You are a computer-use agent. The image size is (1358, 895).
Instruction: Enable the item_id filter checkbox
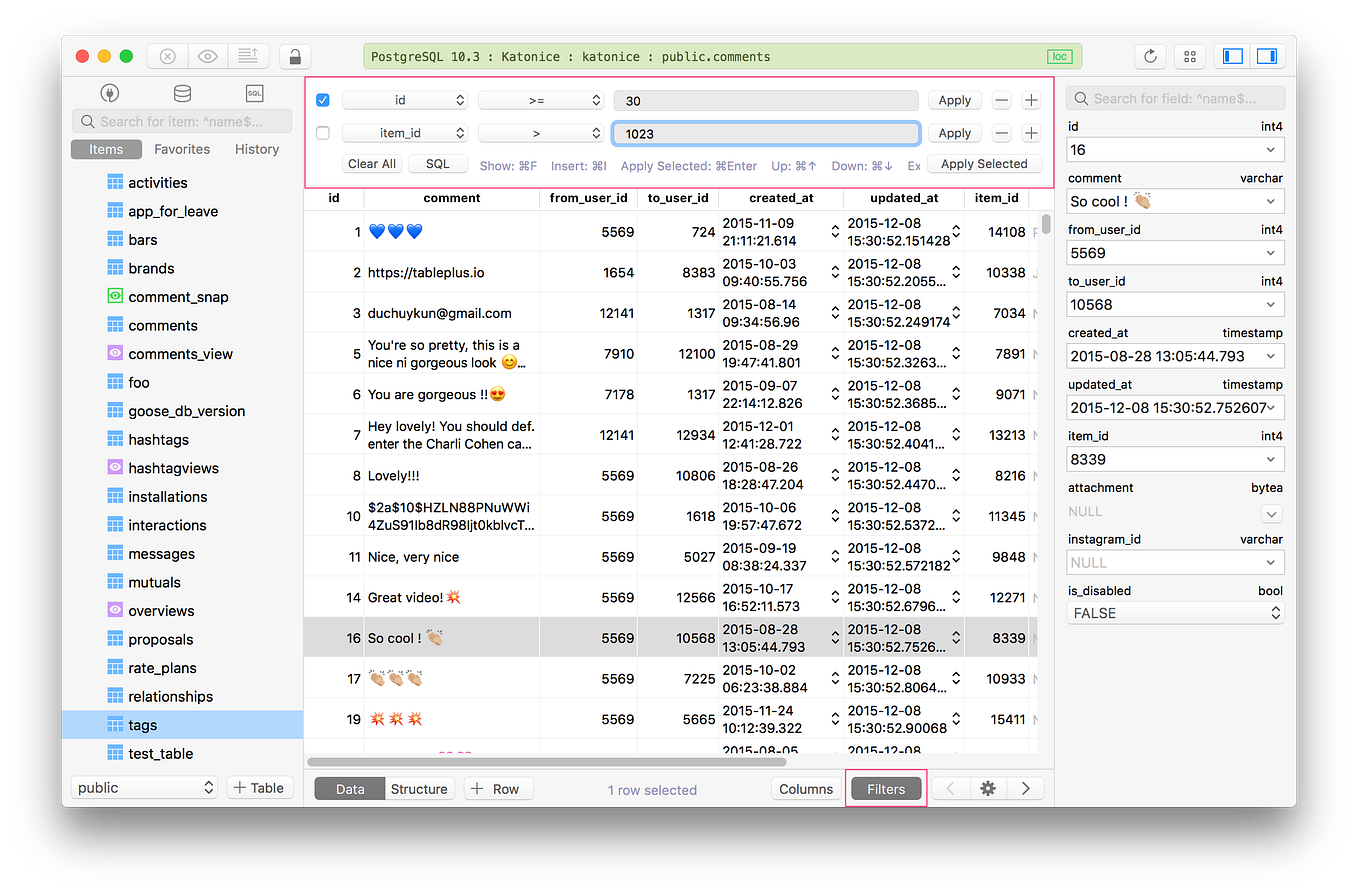pyautogui.click(x=322, y=132)
